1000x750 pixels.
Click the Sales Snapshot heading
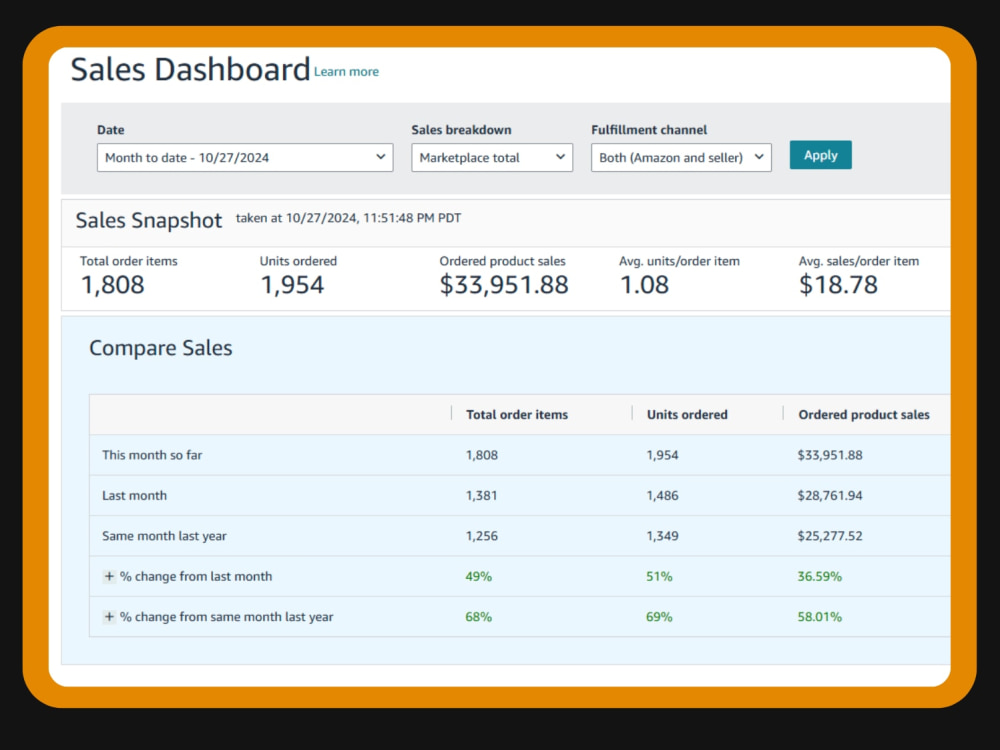[149, 221]
